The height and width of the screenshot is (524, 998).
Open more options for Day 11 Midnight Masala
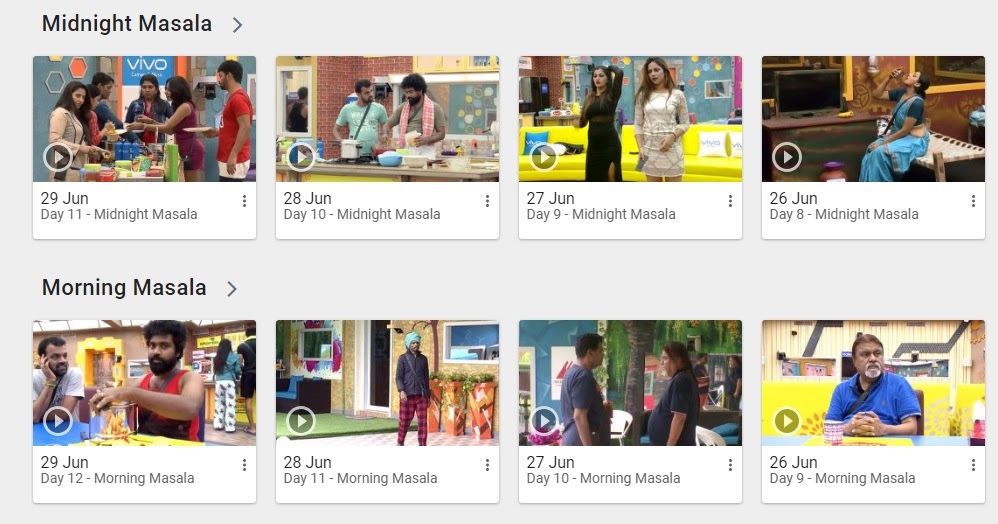(x=244, y=201)
